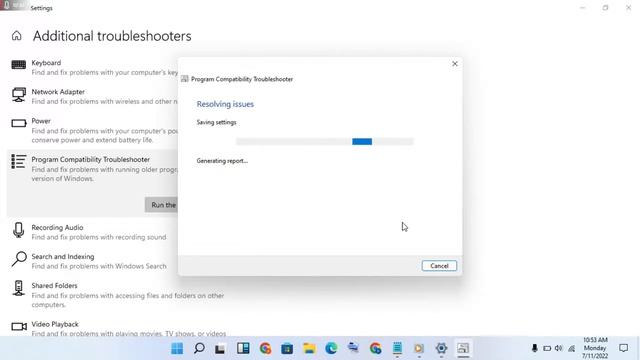
Task: Select the Video Playback camera icon
Action: tap(19, 327)
